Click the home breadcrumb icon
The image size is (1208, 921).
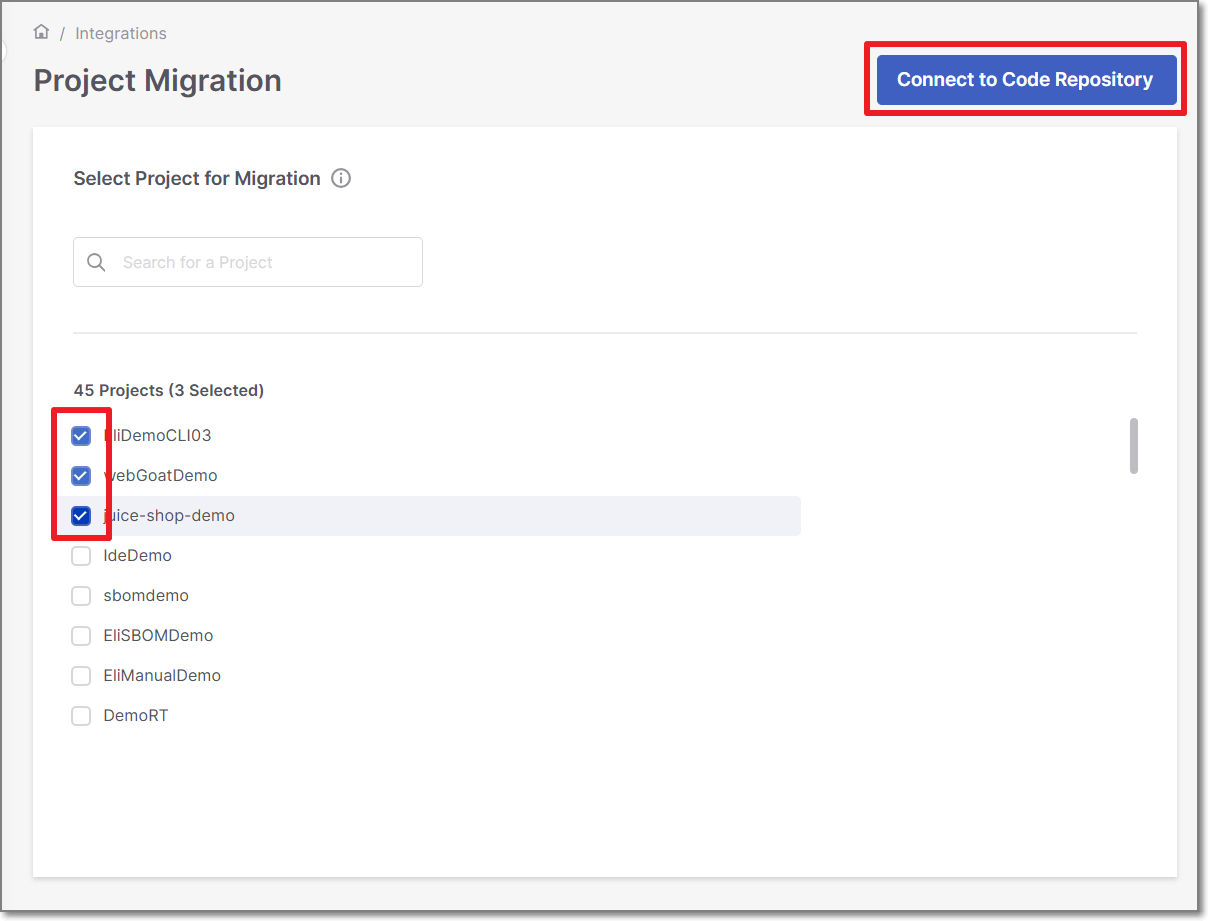pos(40,32)
